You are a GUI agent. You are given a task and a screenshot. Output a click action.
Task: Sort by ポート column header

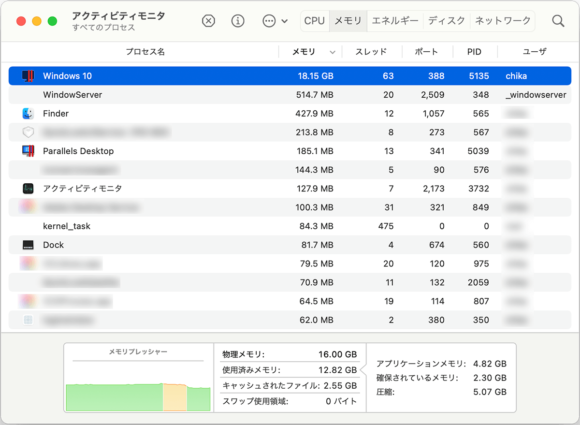pyautogui.click(x=426, y=52)
